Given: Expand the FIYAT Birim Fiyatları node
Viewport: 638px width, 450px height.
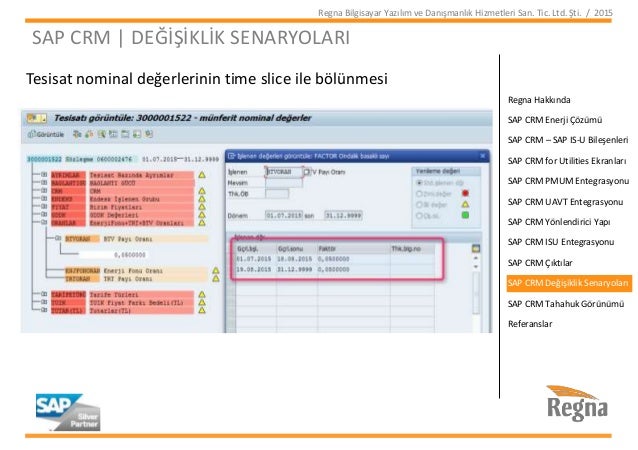Looking at the screenshot, I should [x=44, y=207].
